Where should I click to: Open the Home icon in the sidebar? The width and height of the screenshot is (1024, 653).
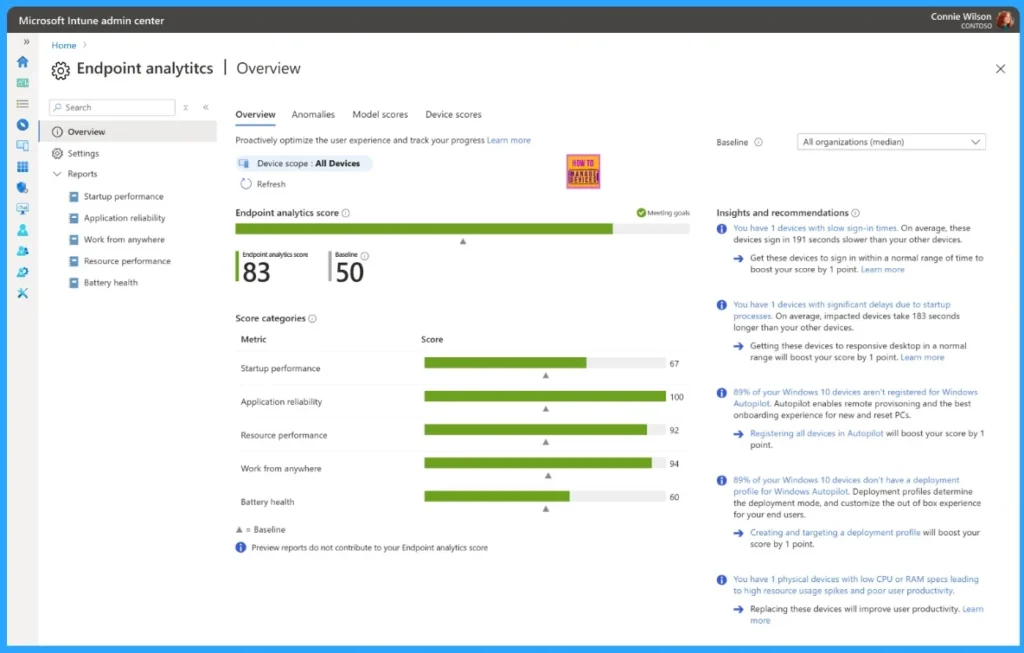click(x=22, y=62)
